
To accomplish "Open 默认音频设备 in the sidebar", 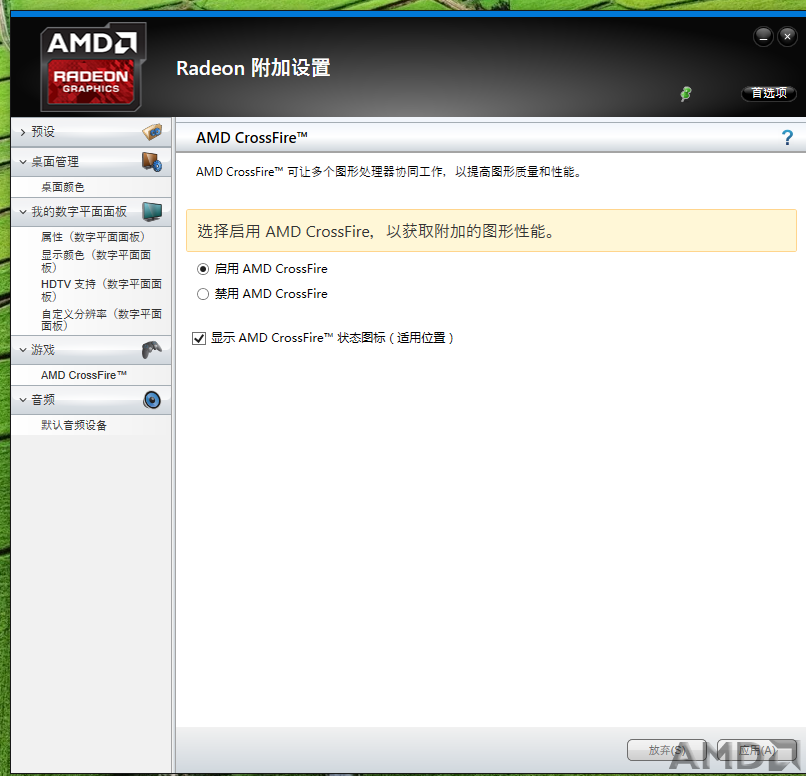I will (74, 426).
